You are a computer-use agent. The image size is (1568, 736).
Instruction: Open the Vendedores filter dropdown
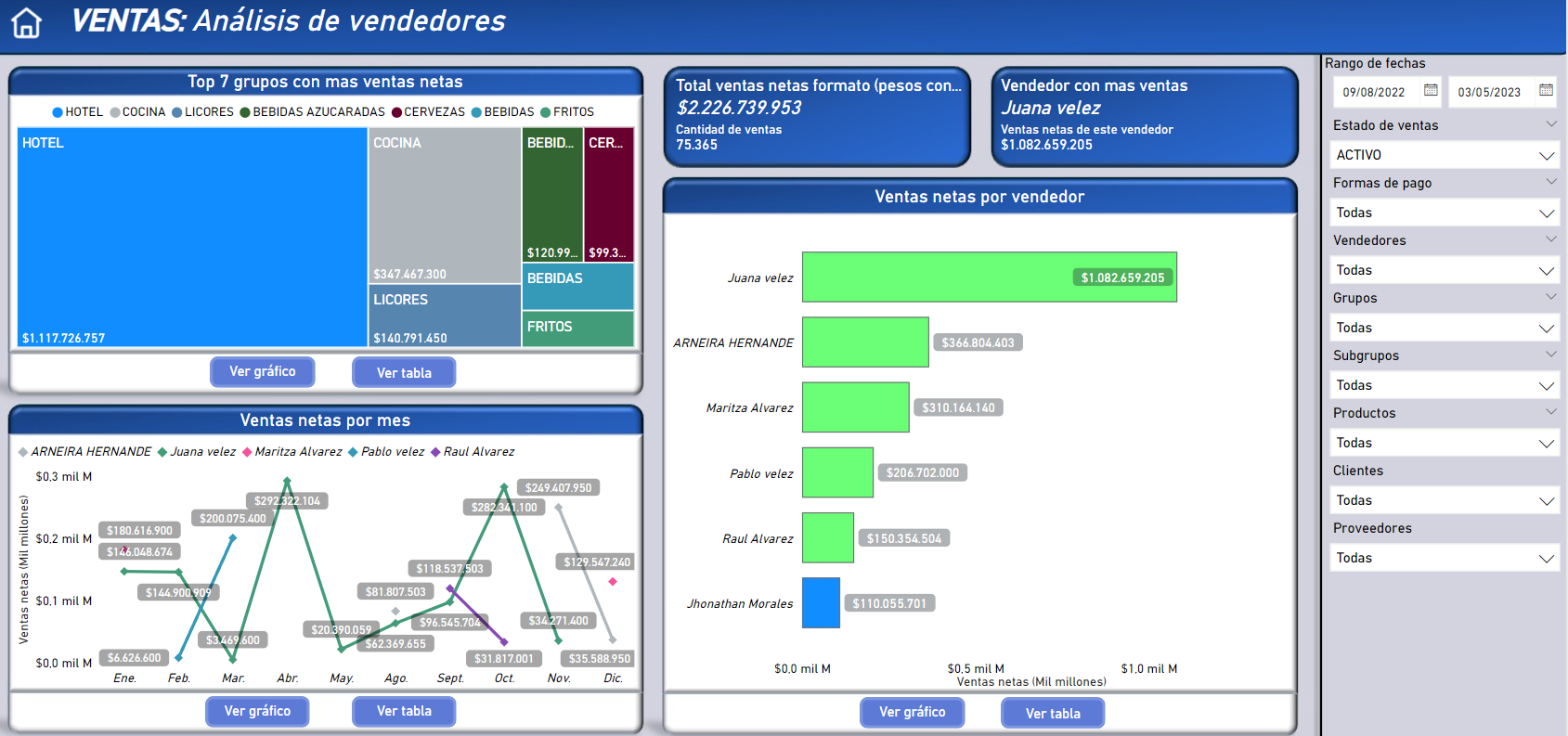[1546, 270]
